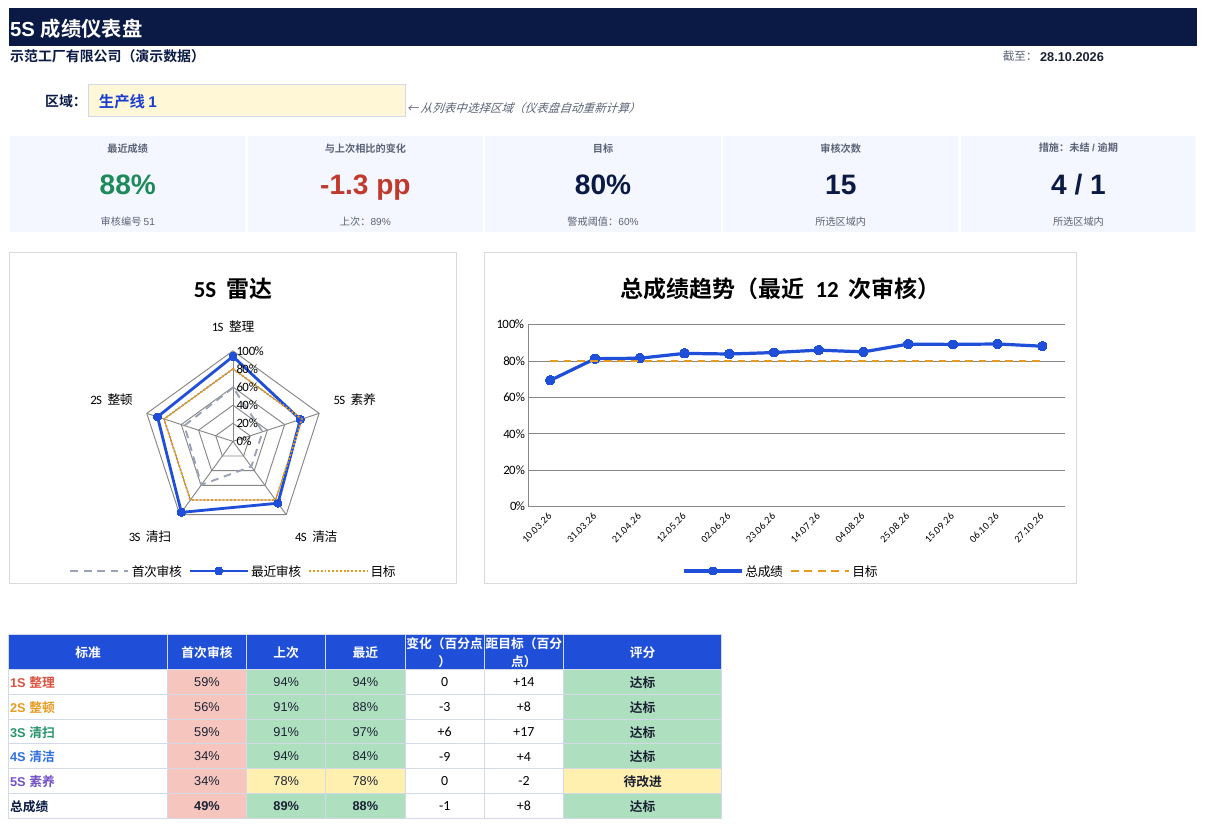Viewport: 1205px width, 830px height.
Task: Click the -9 cell in the 4S 清洁 row
Action: tap(445, 757)
